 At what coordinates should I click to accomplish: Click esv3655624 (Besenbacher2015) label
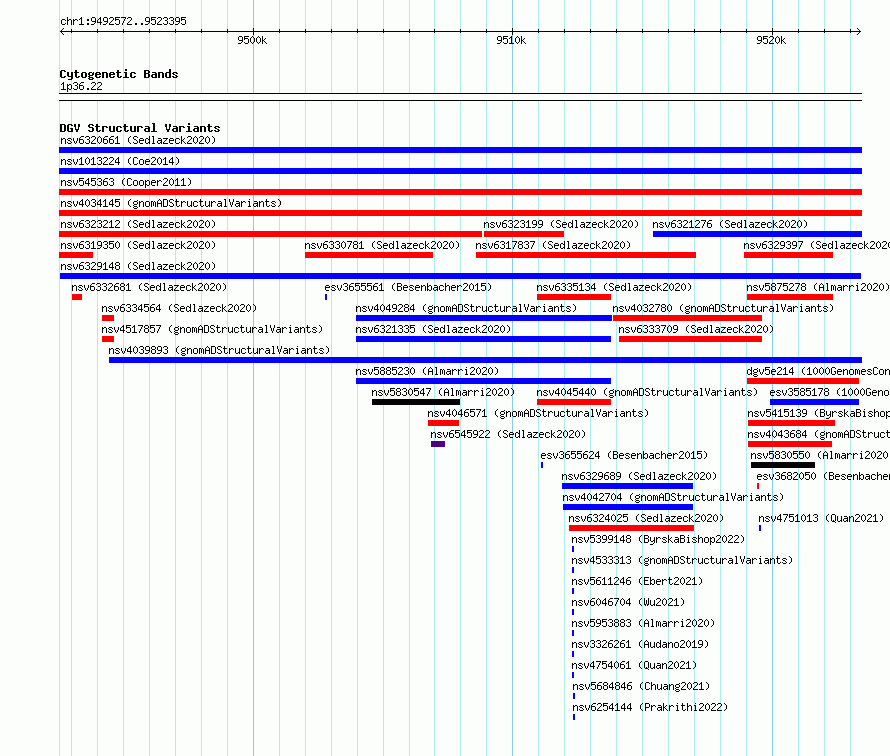(624, 455)
